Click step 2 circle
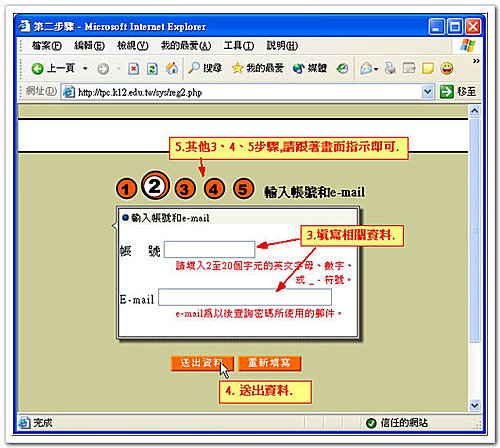The height and width of the screenshot is (448, 500). click(x=155, y=185)
